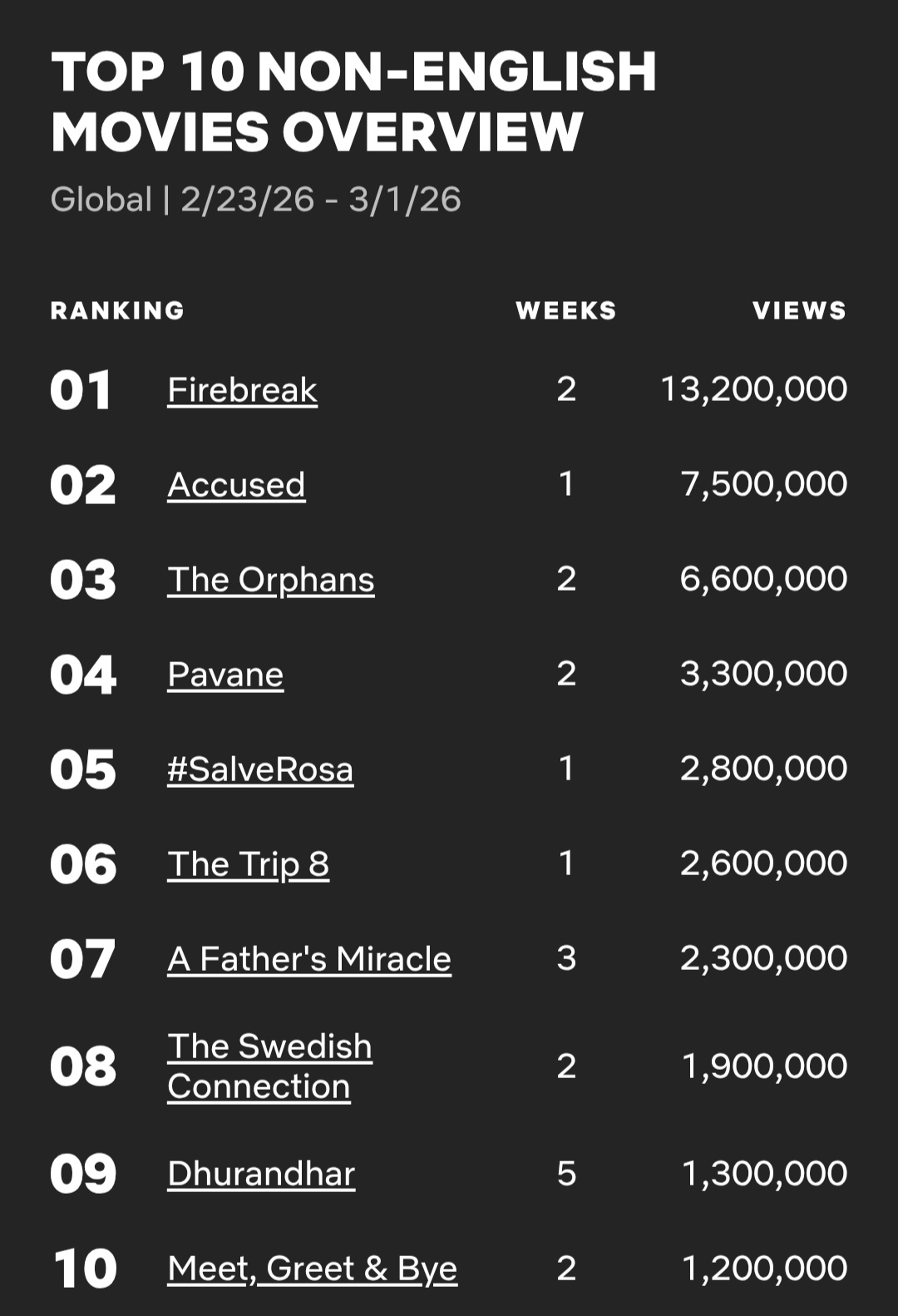898x1316 pixels.
Task: Click the Meet, Greet & Bye link
Action: pyautogui.click(x=312, y=1269)
